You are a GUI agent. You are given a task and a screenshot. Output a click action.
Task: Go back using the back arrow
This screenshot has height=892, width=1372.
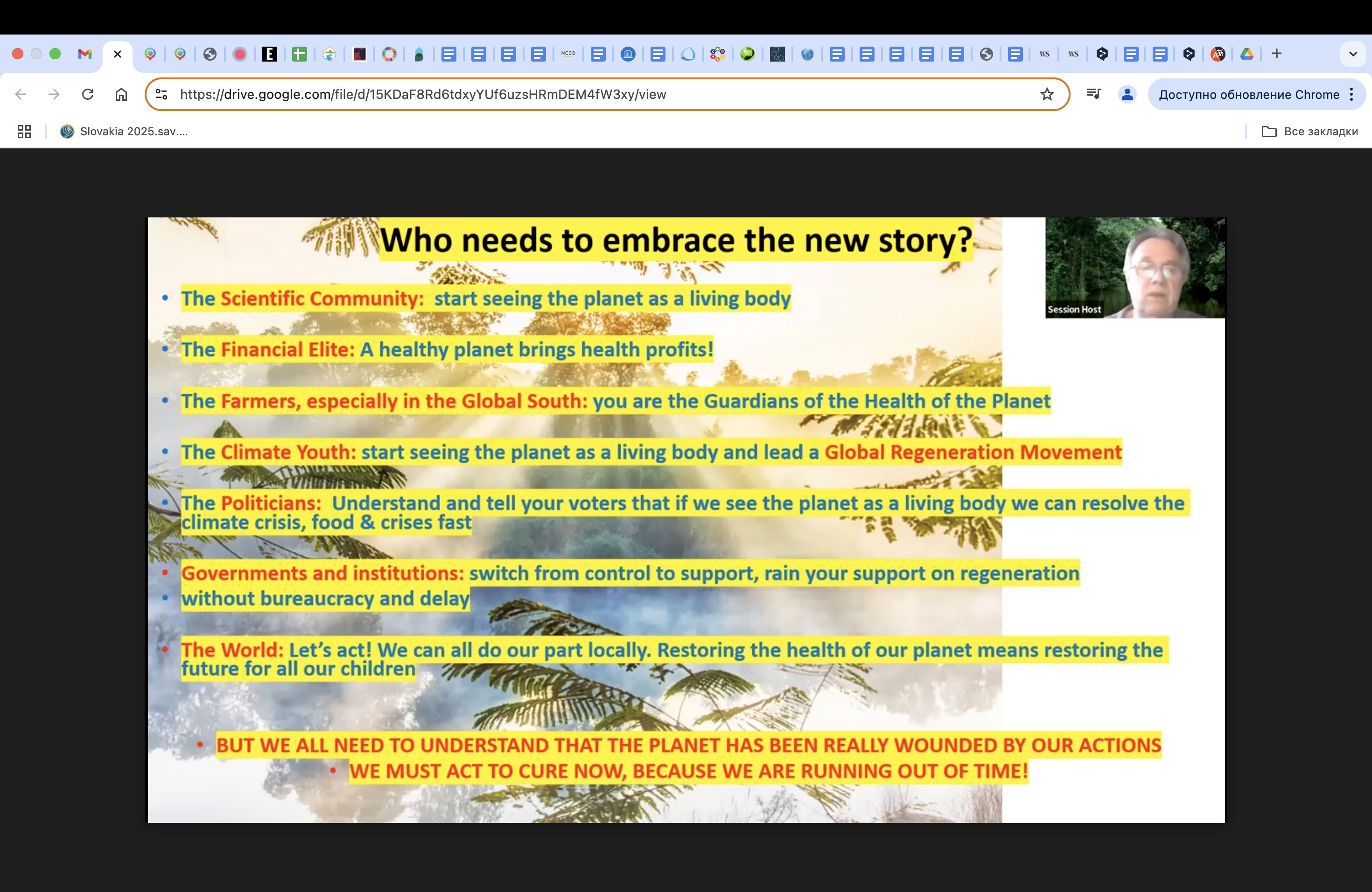pyautogui.click(x=21, y=94)
